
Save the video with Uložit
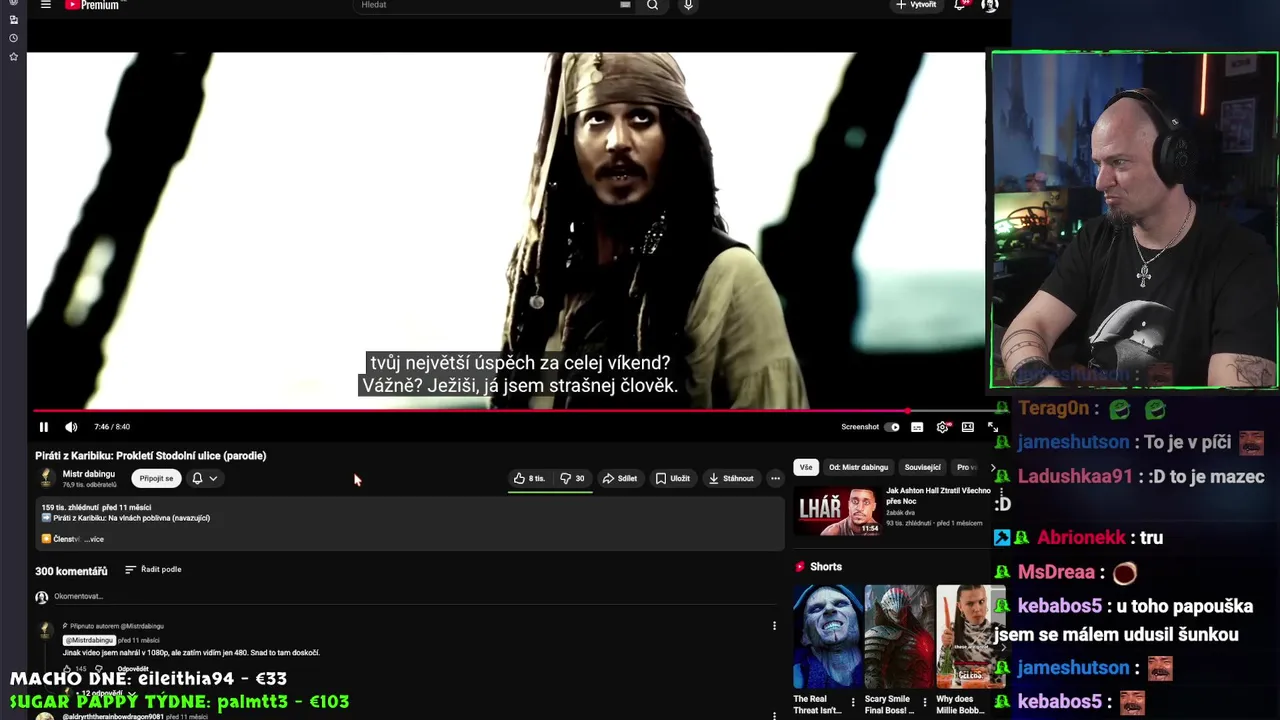[673, 478]
